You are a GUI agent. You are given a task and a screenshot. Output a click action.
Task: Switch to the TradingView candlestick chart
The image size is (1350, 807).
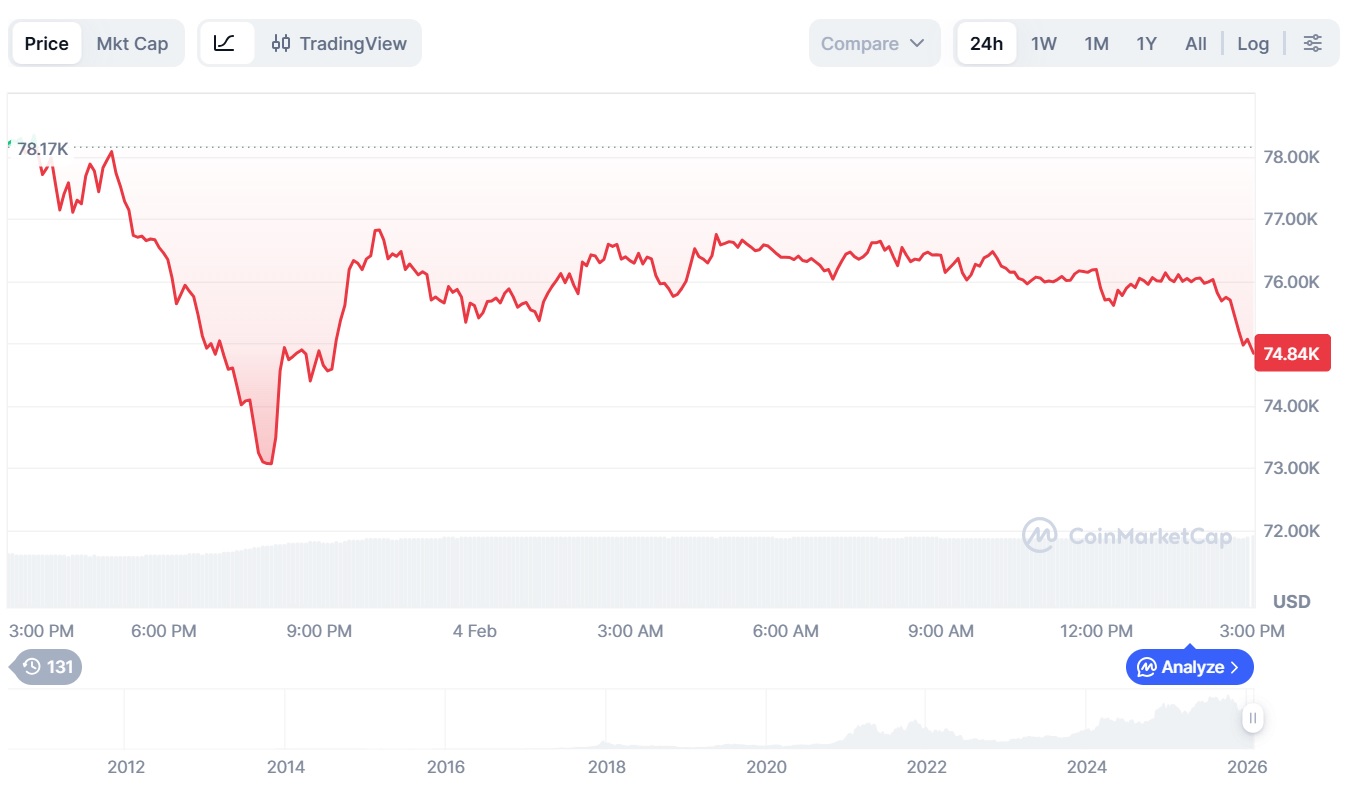[340, 43]
